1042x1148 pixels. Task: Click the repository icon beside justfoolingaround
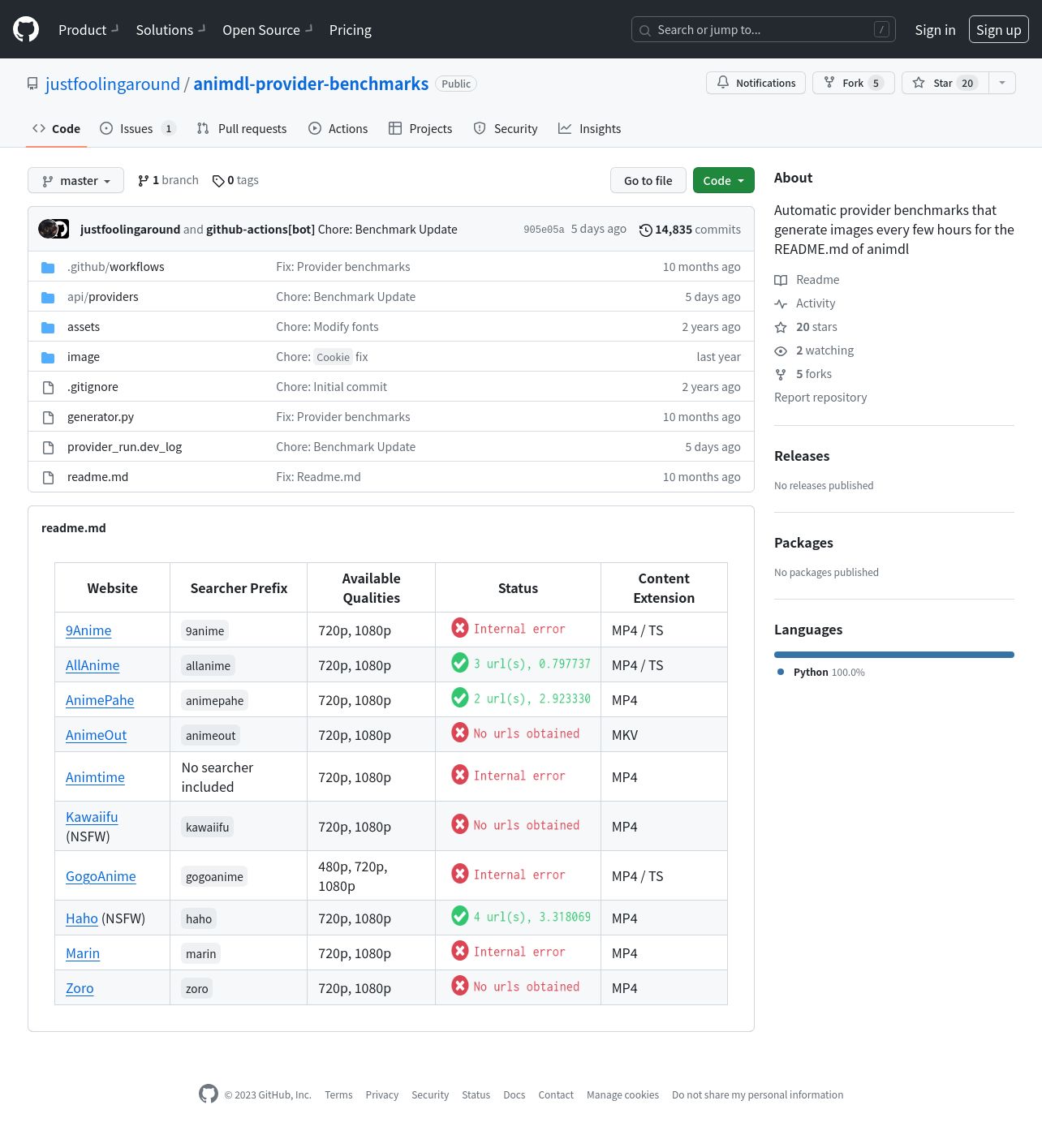pyautogui.click(x=32, y=84)
